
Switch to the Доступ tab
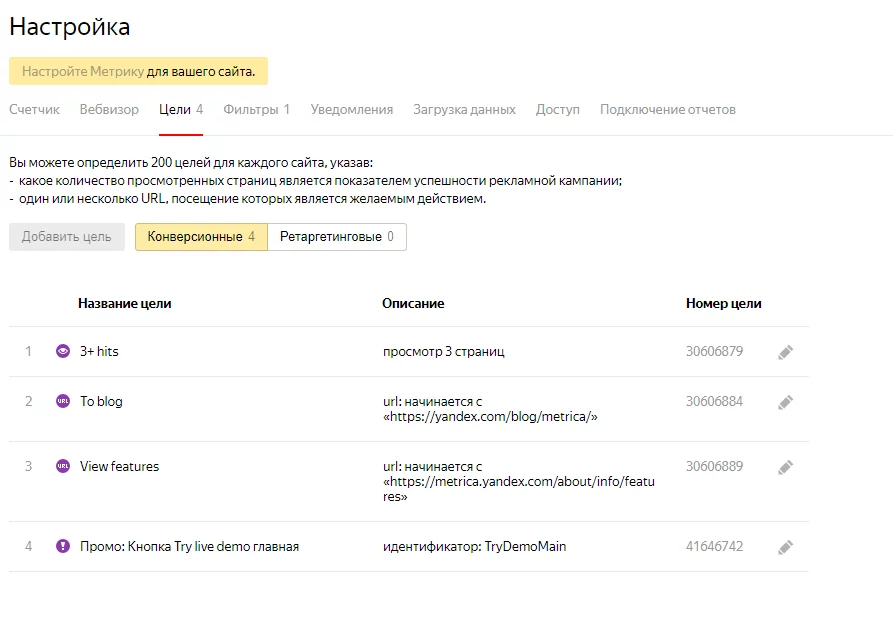pos(558,109)
